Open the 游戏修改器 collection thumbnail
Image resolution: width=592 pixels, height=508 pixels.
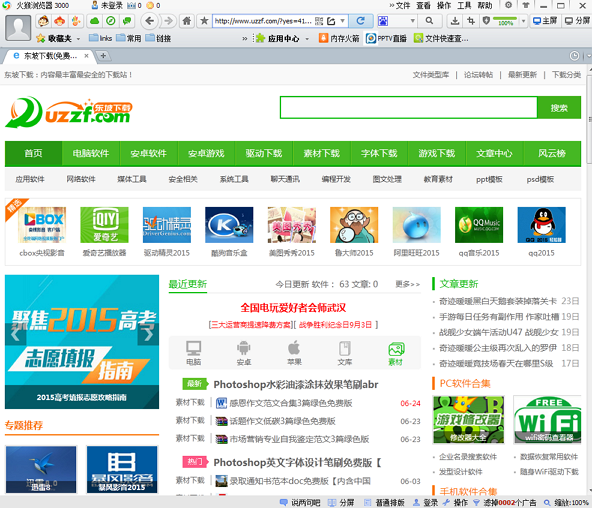[469, 419]
